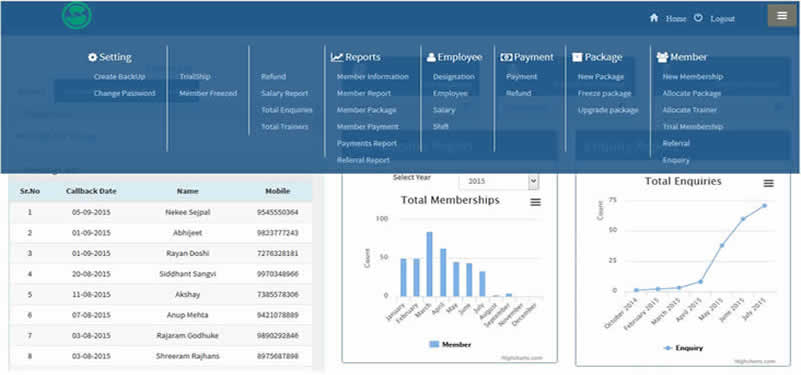
Task: Click the Logout link
Action: tap(722, 19)
